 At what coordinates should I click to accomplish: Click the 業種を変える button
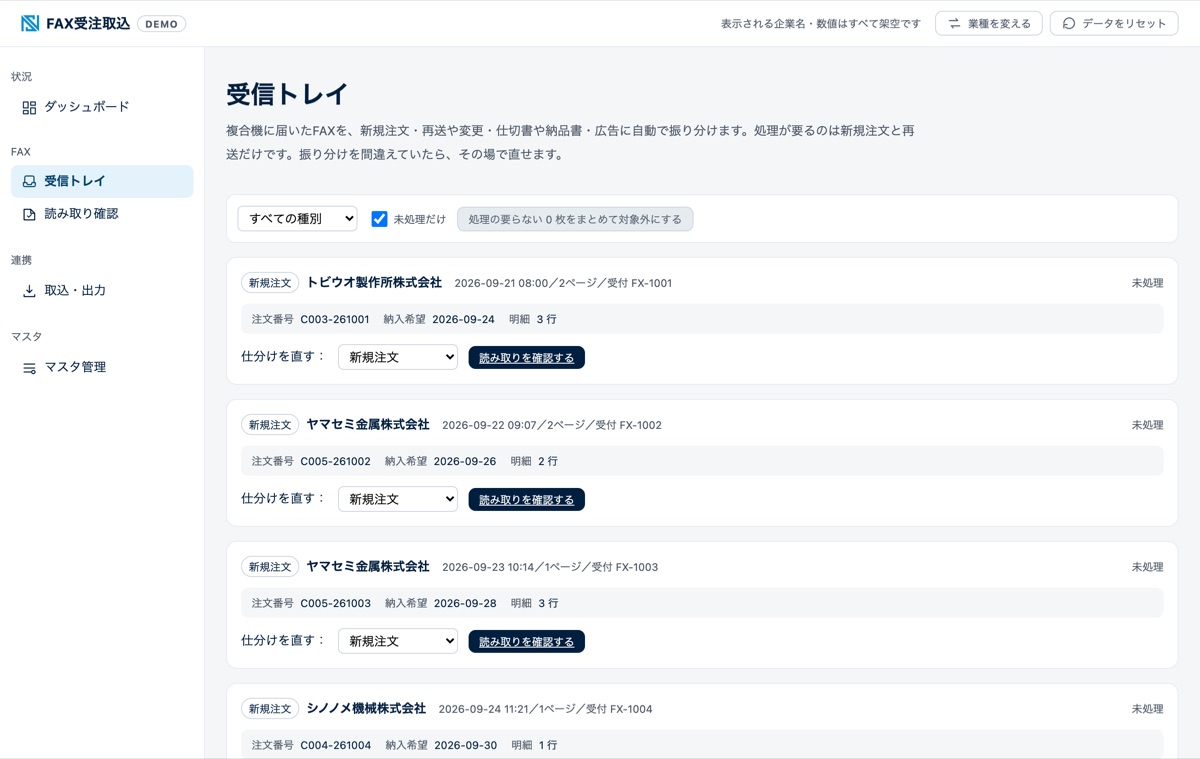click(989, 23)
